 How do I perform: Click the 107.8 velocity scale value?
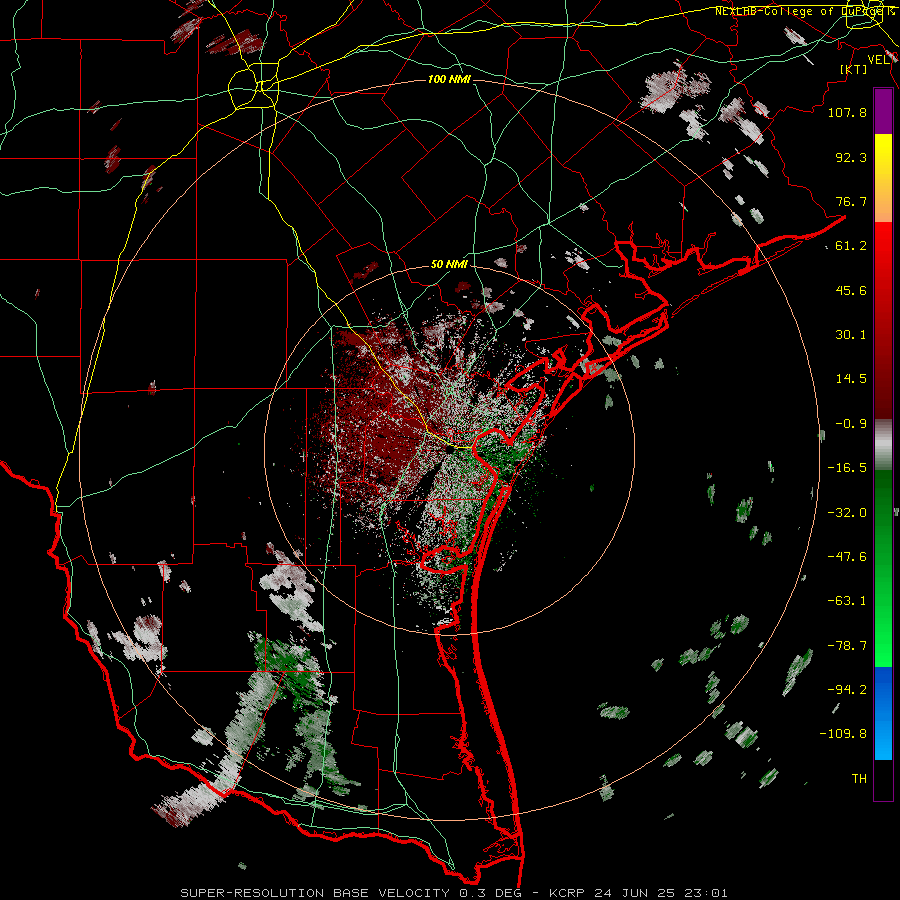pyautogui.click(x=847, y=112)
